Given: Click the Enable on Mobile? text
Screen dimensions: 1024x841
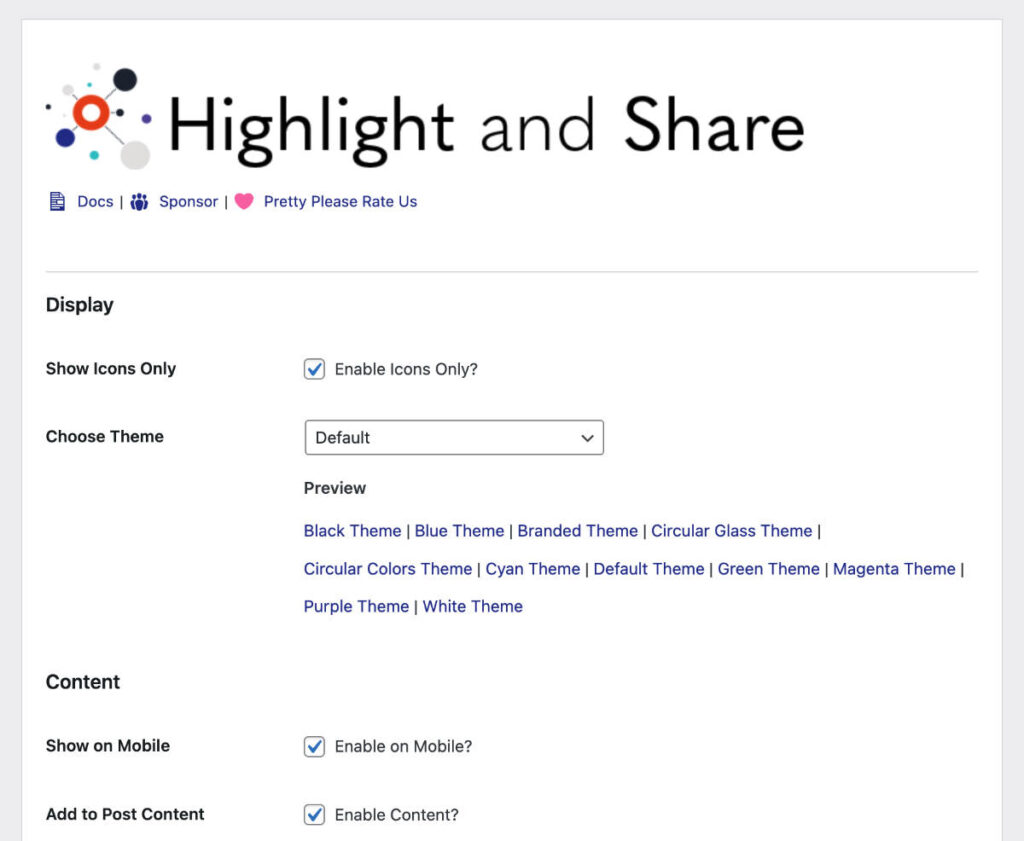Looking at the screenshot, I should [404, 746].
